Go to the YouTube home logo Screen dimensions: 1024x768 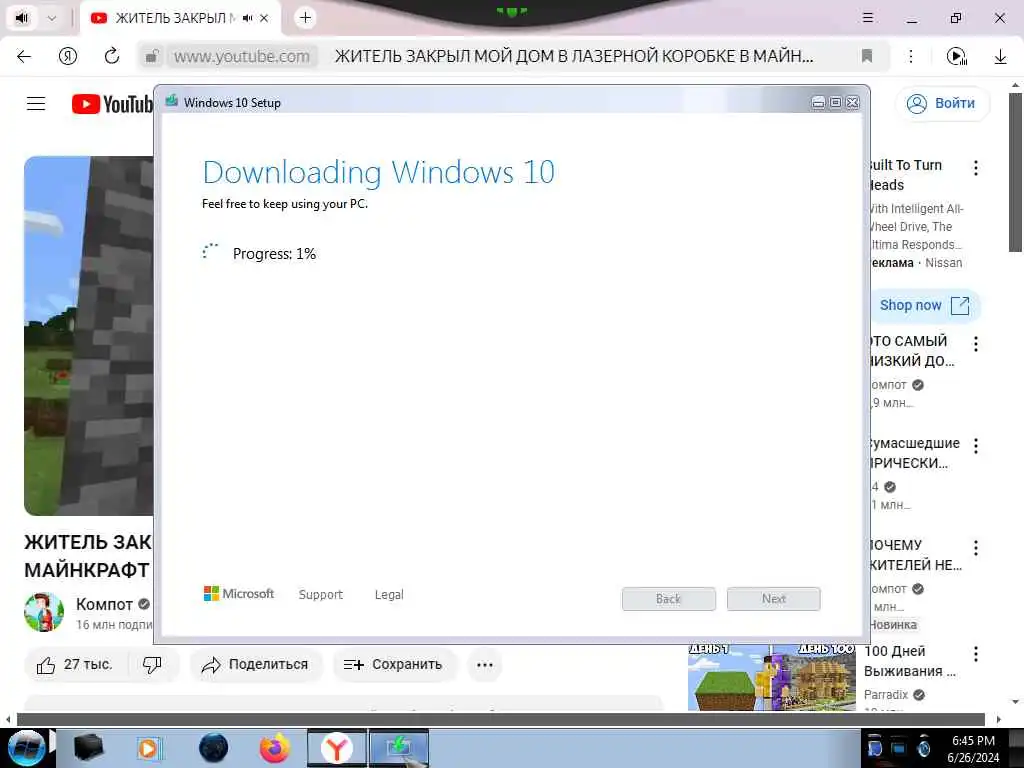tap(112, 104)
